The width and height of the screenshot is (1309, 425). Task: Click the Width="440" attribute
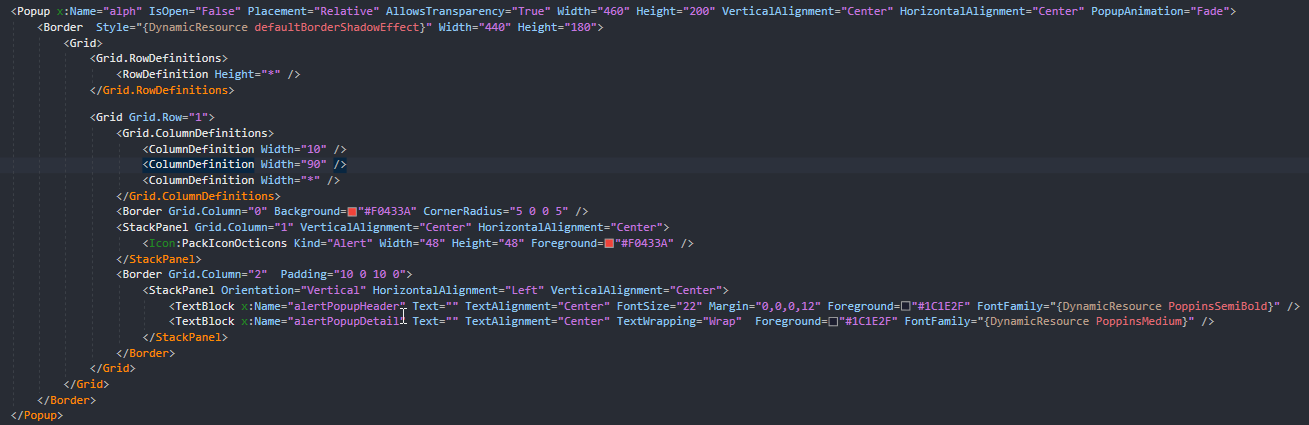coord(474,27)
